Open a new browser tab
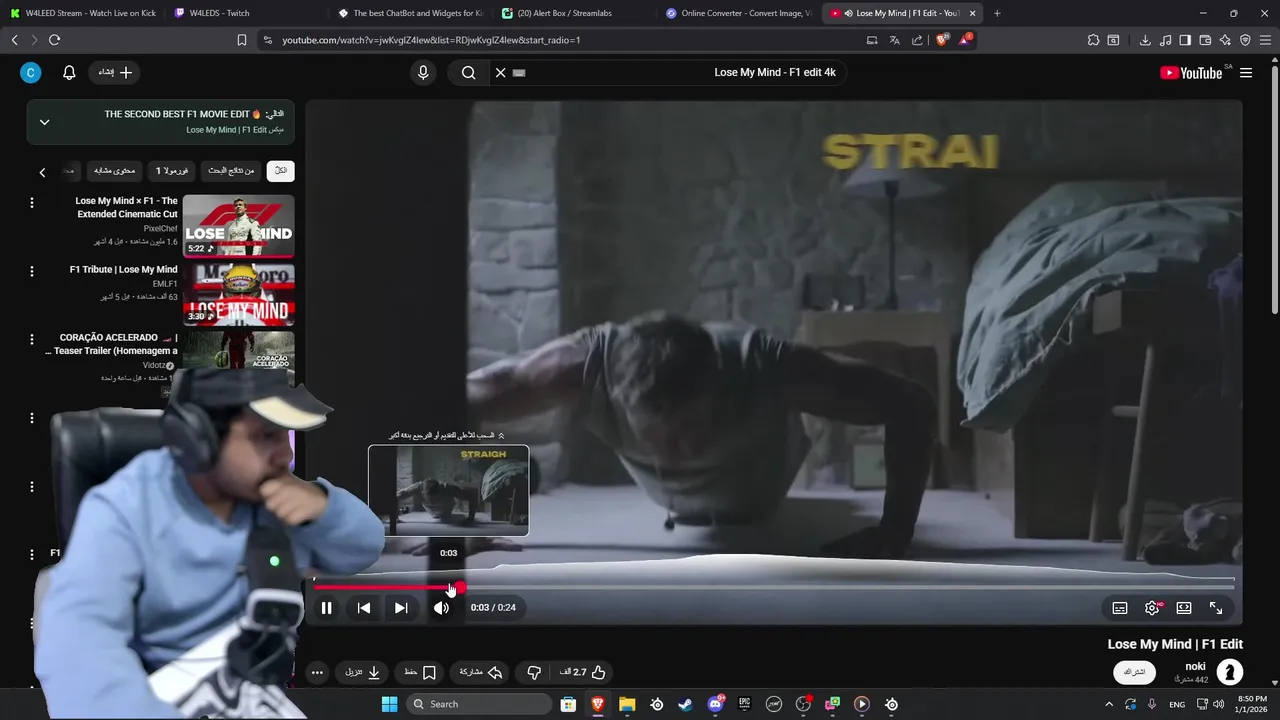 pos(997,13)
